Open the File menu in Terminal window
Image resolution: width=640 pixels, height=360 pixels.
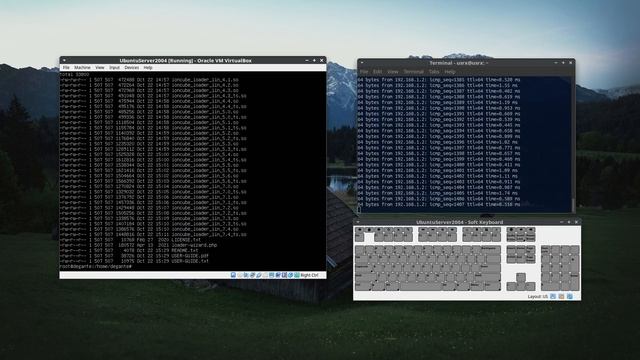pos(364,72)
